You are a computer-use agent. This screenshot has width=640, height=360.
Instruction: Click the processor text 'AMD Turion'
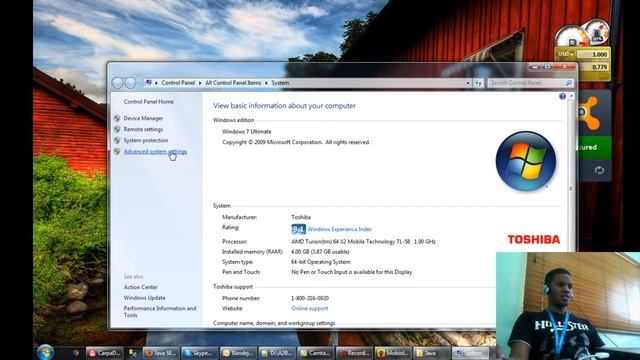click(x=363, y=241)
